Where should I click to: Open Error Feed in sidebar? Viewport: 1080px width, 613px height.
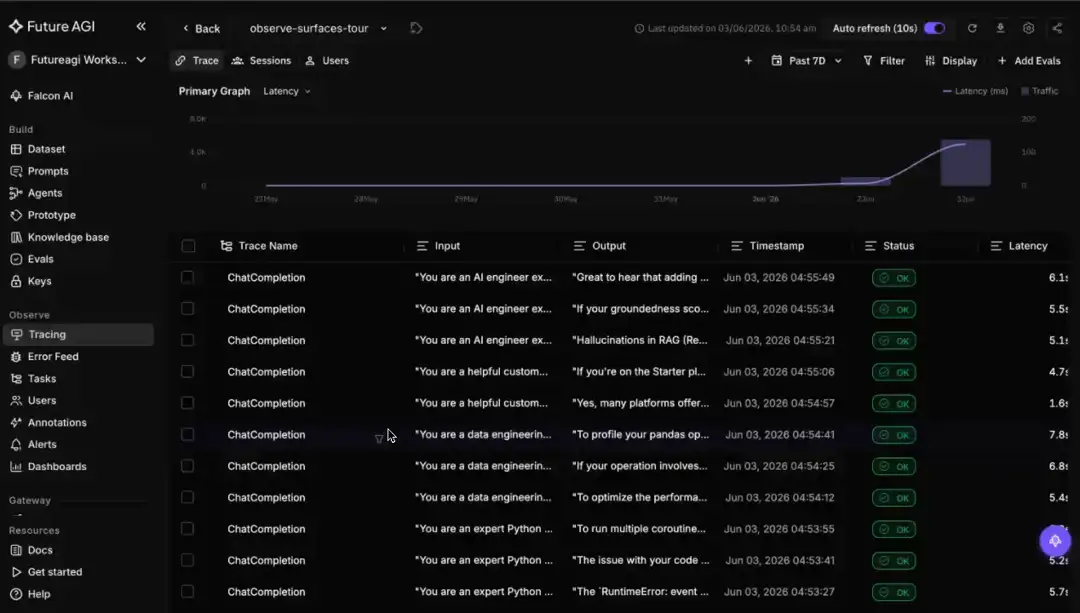tap(53, 356)
